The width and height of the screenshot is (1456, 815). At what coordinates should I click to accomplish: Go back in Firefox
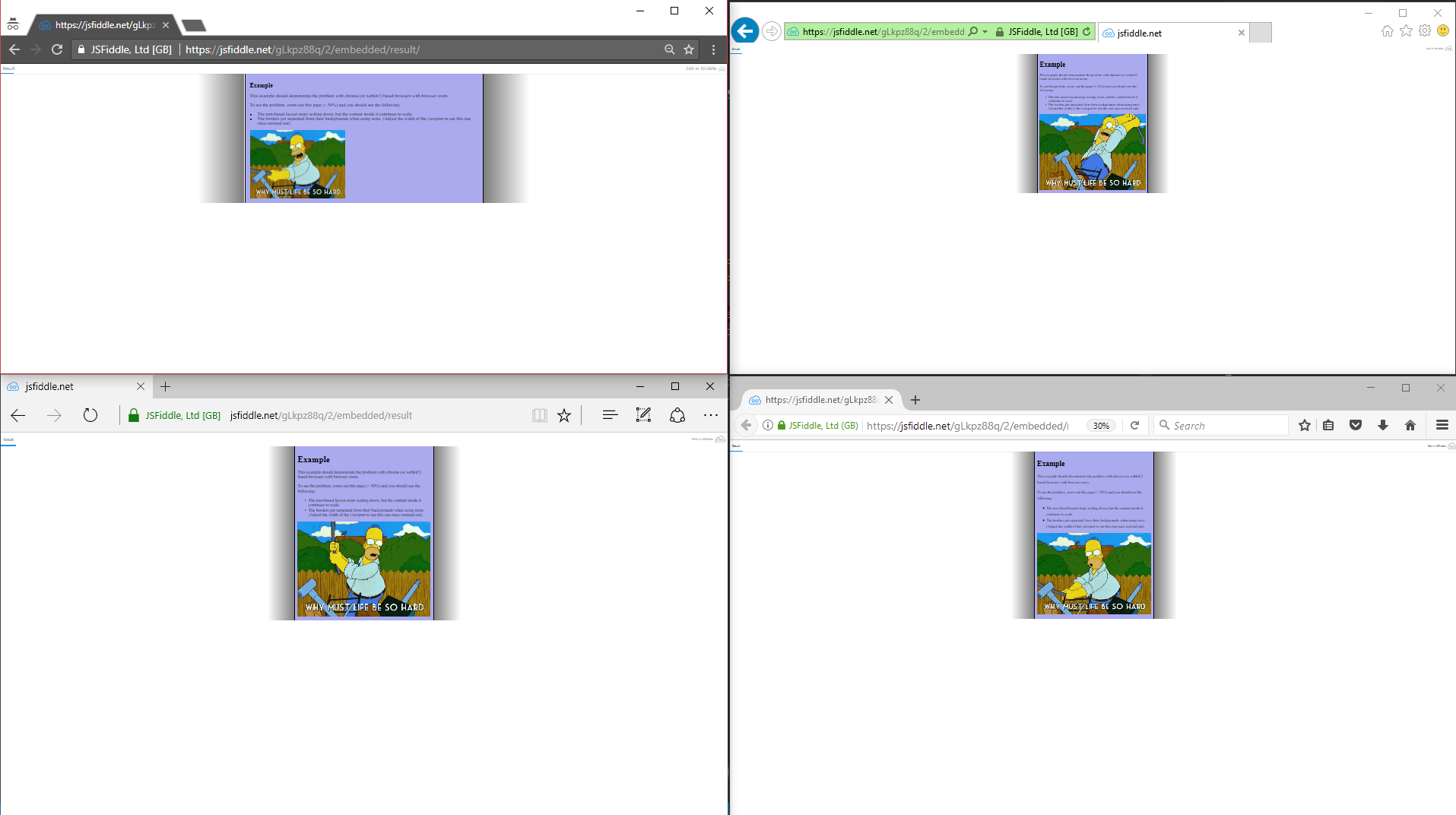[x=747, y=425]
